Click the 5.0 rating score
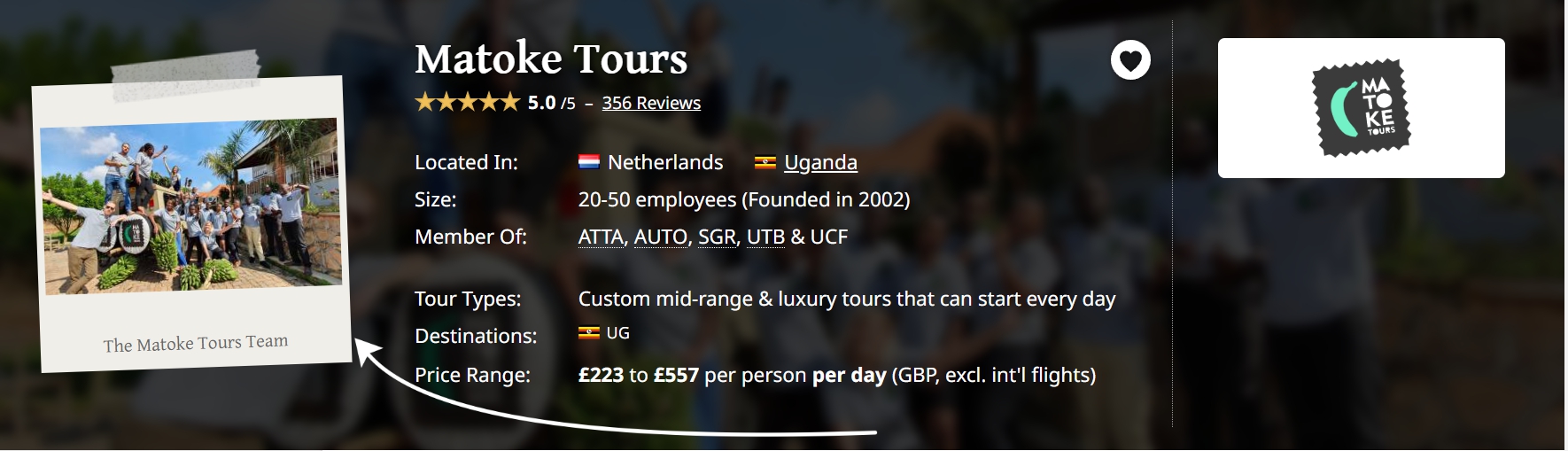Viewport: 1568px width, 451px height. coord(541,103)
